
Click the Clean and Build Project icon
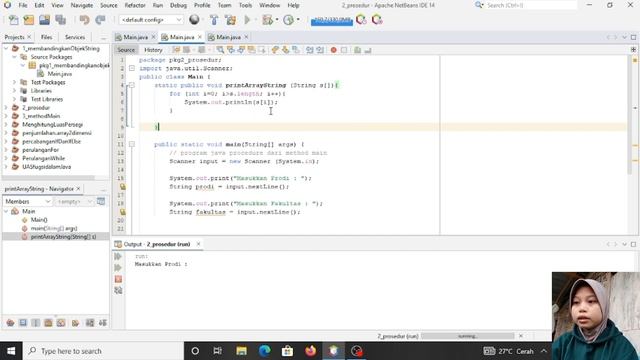click(x=230, y=20)
